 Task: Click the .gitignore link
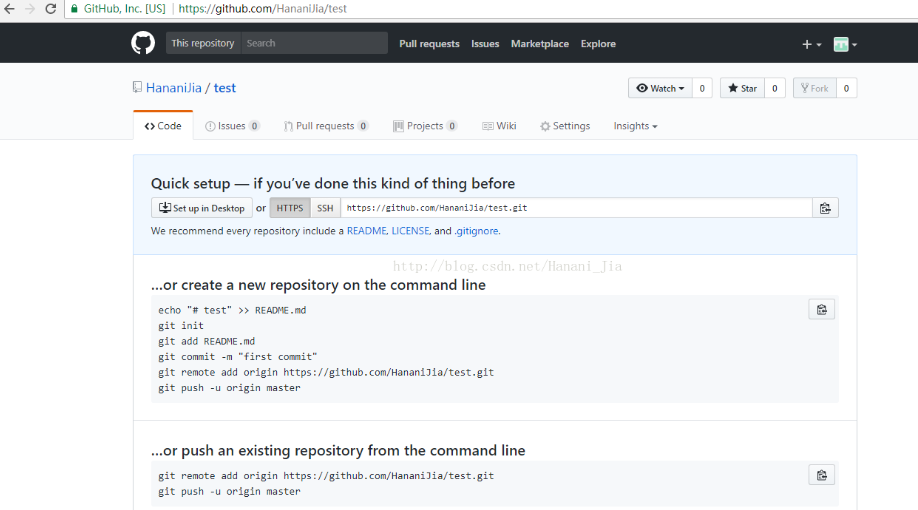tap(477, 231)
